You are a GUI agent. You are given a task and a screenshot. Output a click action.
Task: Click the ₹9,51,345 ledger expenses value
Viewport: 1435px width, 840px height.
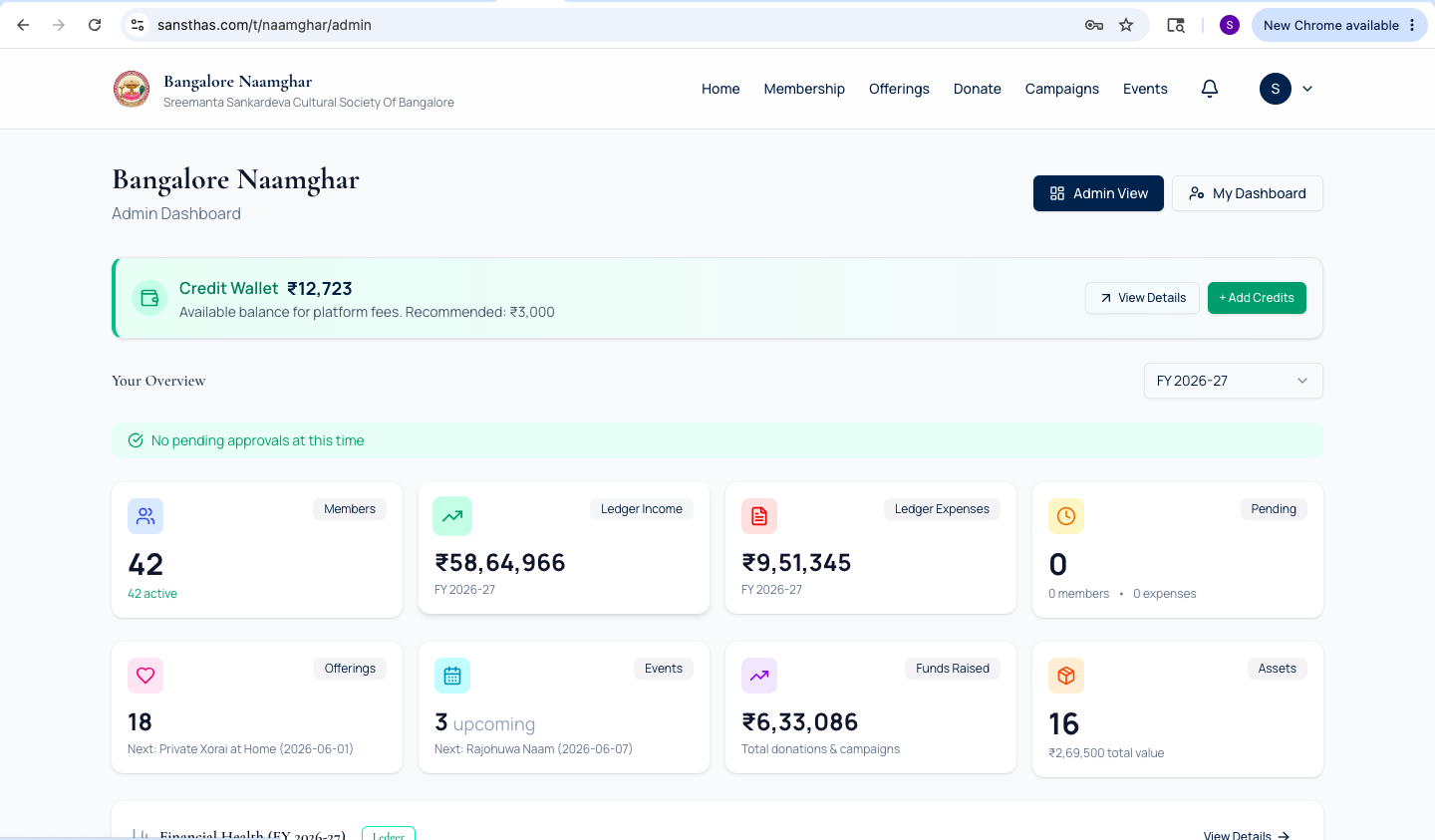796,563
